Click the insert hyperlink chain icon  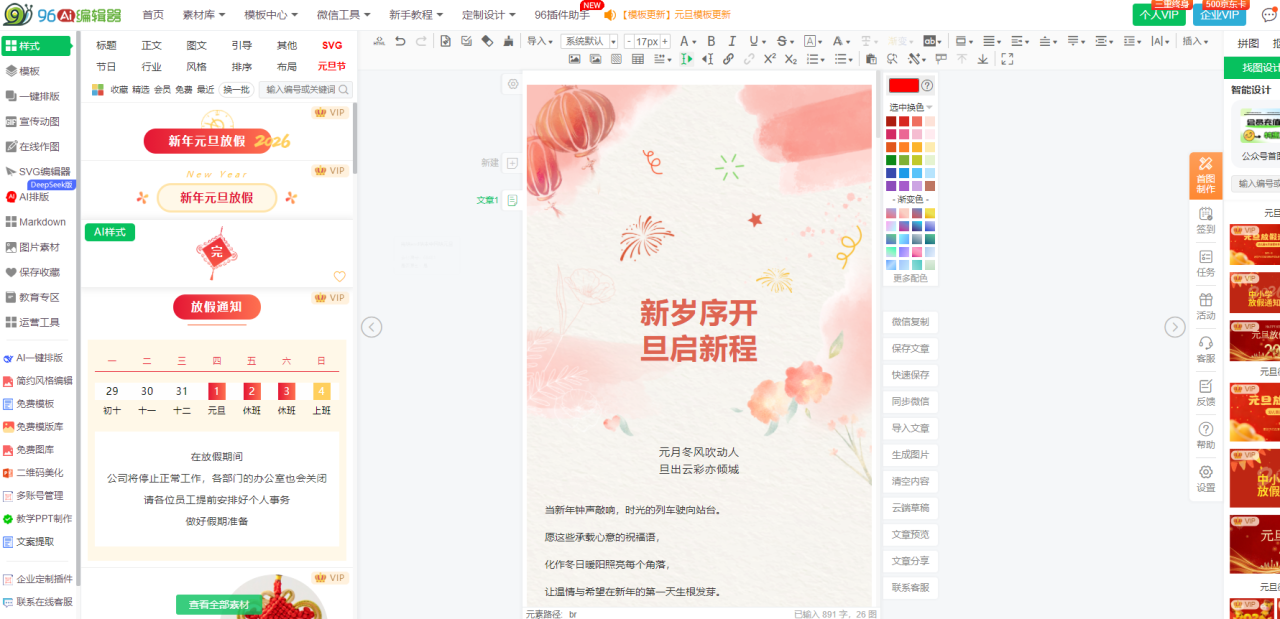point(728,59)
